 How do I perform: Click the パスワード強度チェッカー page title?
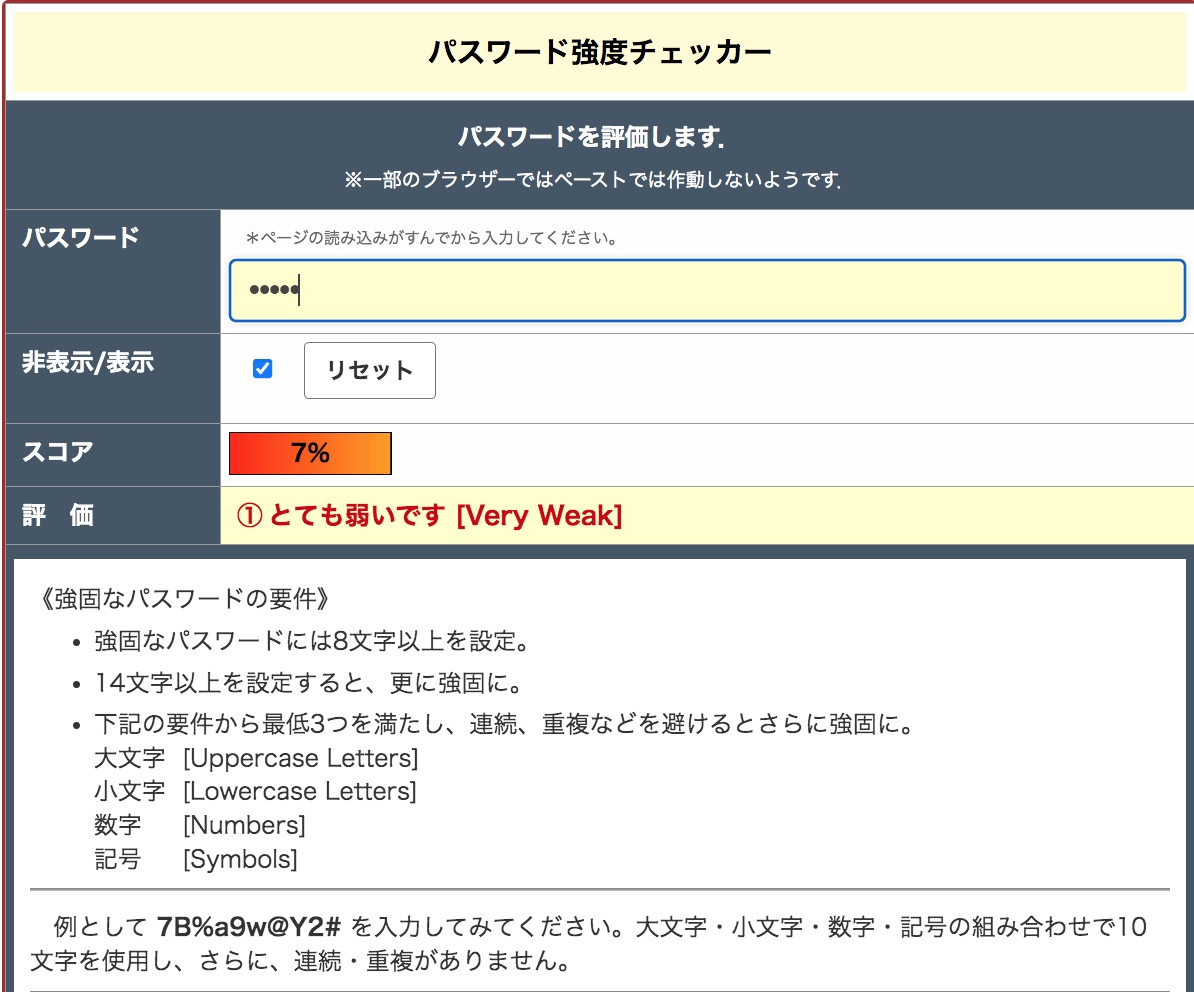(x=599, y=52)
